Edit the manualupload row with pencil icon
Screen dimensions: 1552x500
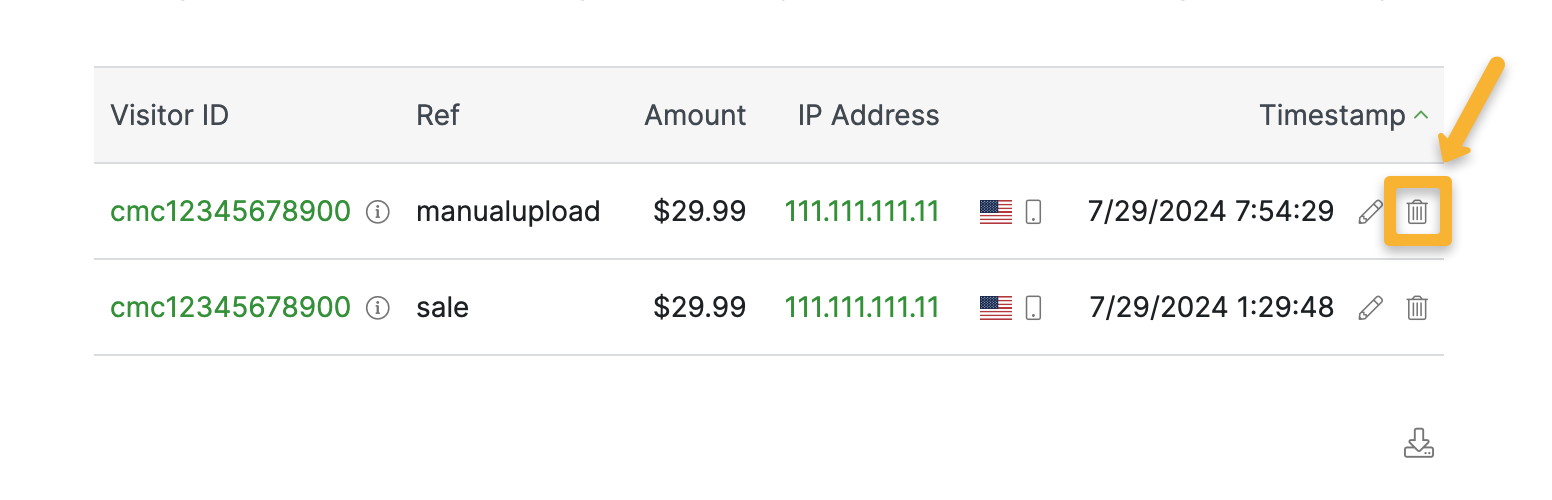(1370, 212)
